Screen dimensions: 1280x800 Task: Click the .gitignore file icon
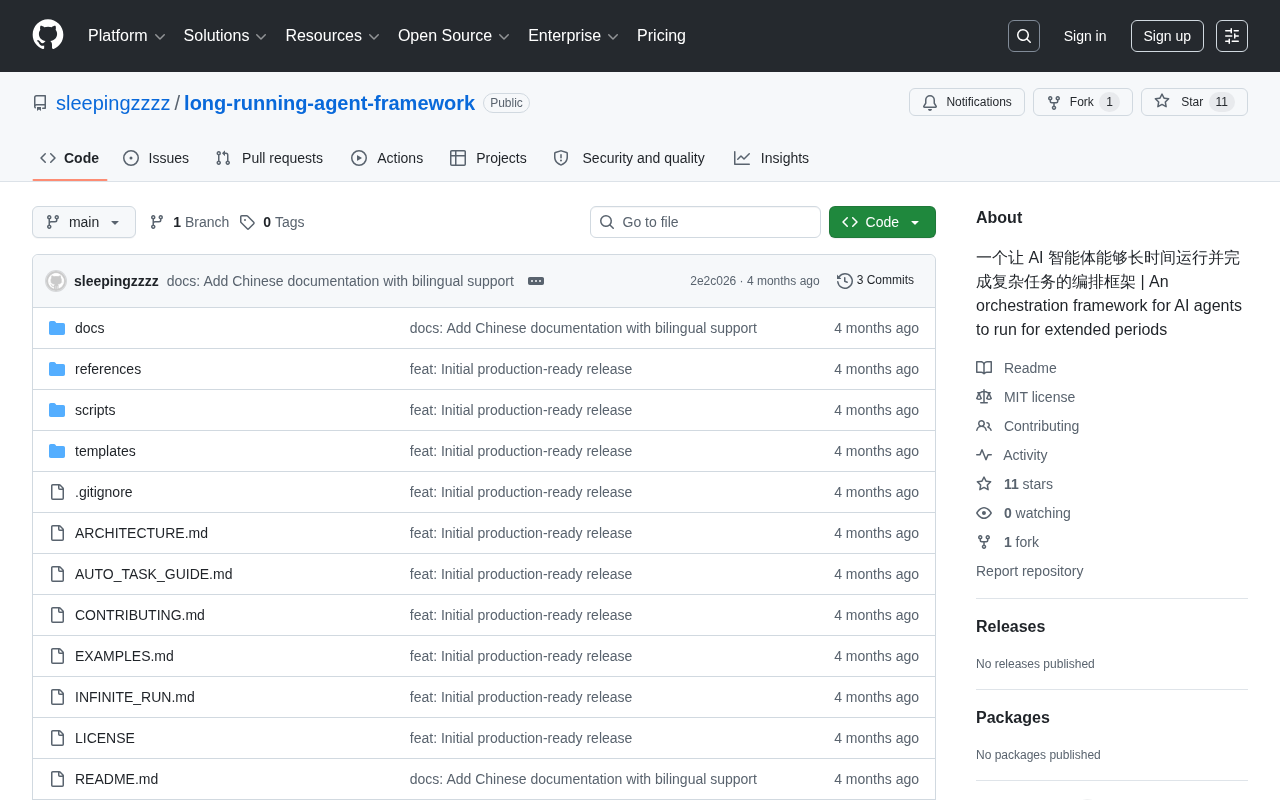pos(57,492)
